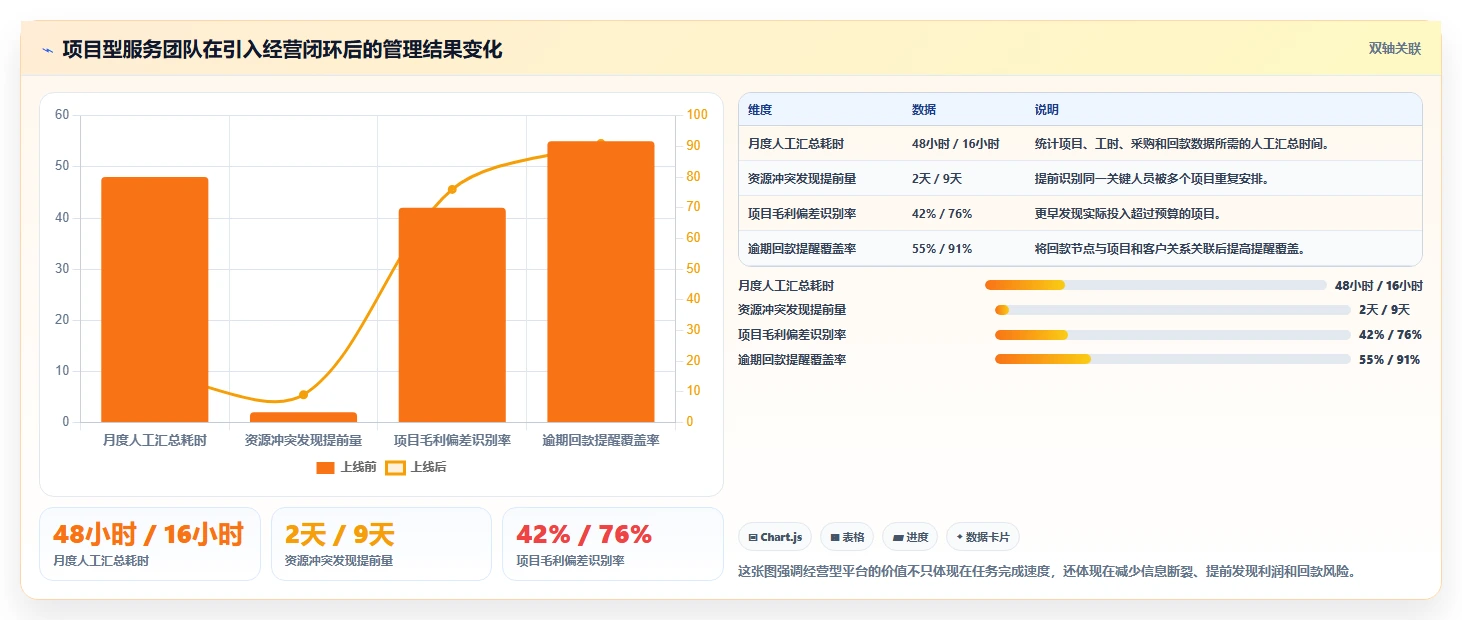Click the x-axis label 资源冲突发现提前量
The width and height of the screenshot is (1462, 620).
[303, 440]
